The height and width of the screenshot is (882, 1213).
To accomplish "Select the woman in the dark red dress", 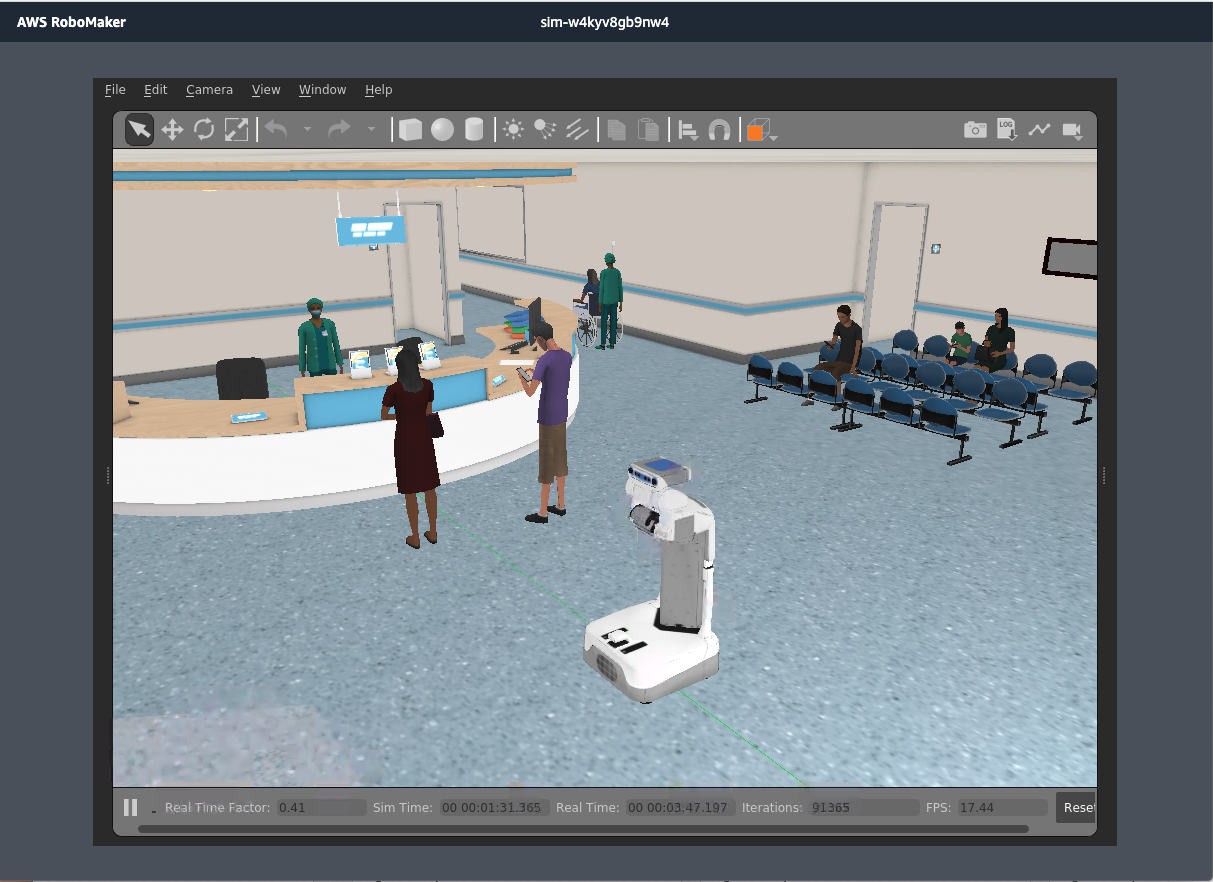I will click(x=412, y=445).
